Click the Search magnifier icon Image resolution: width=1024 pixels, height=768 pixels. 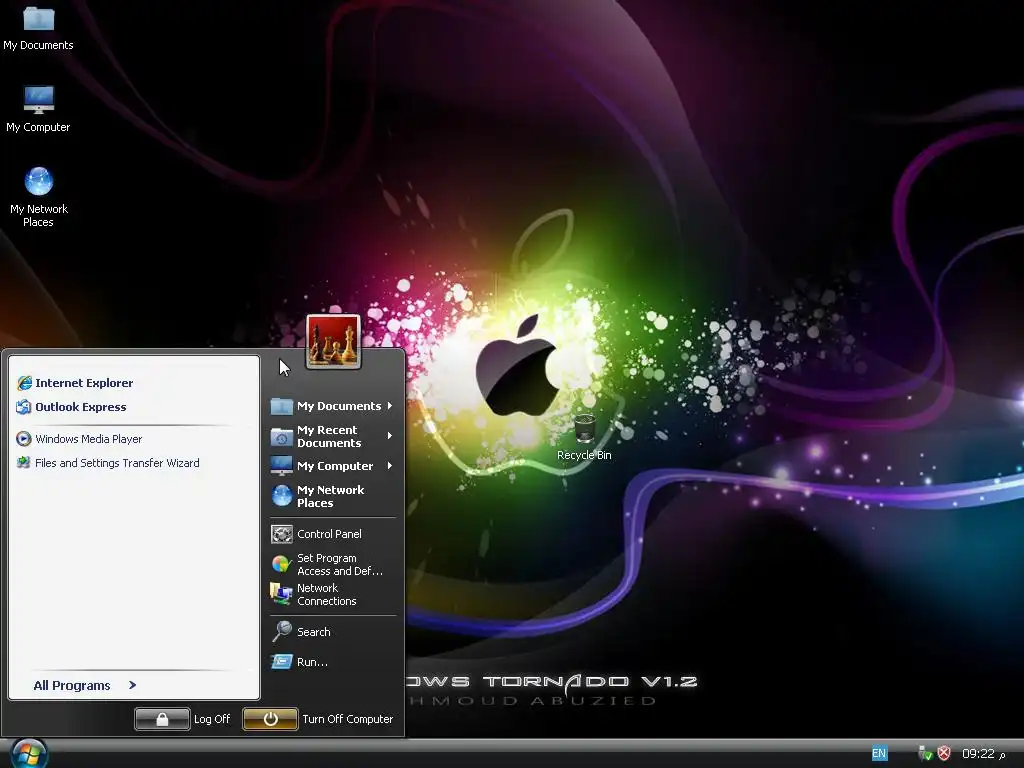(x=281, y=632)
